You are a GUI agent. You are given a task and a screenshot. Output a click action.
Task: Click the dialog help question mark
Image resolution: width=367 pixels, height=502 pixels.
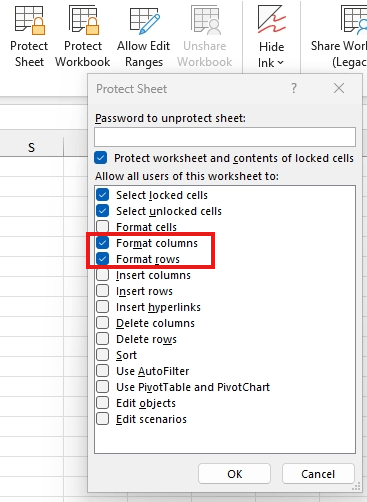pos(294,88)
